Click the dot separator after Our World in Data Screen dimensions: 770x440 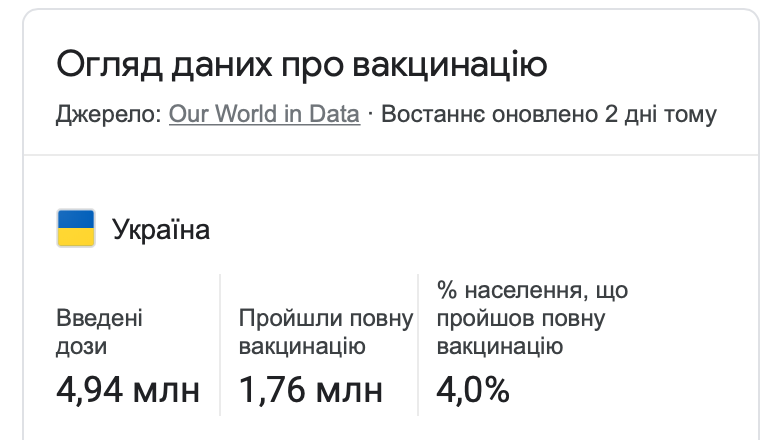click(x=370, y=114)
